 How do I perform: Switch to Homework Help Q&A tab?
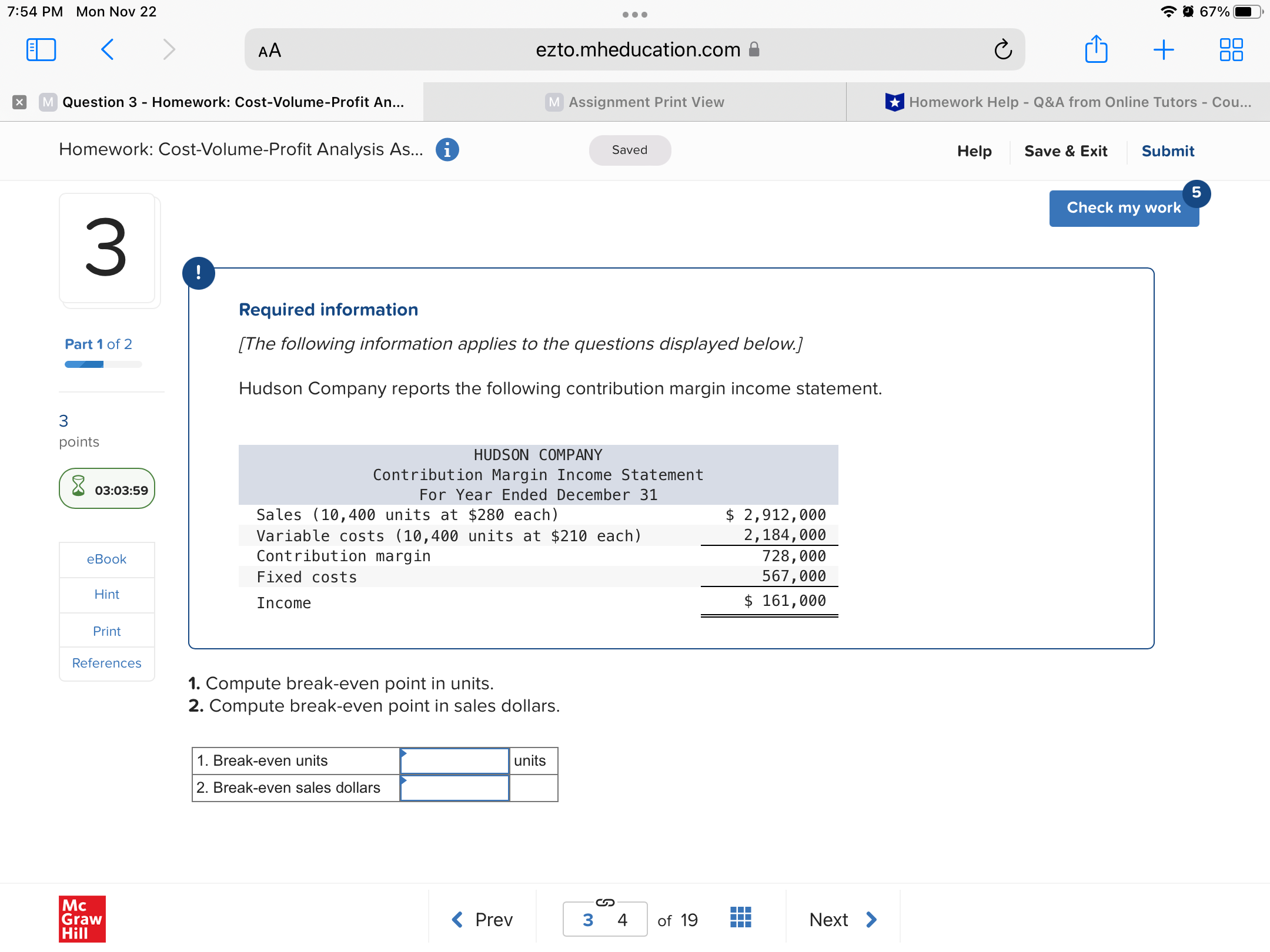coord(1068,102)
